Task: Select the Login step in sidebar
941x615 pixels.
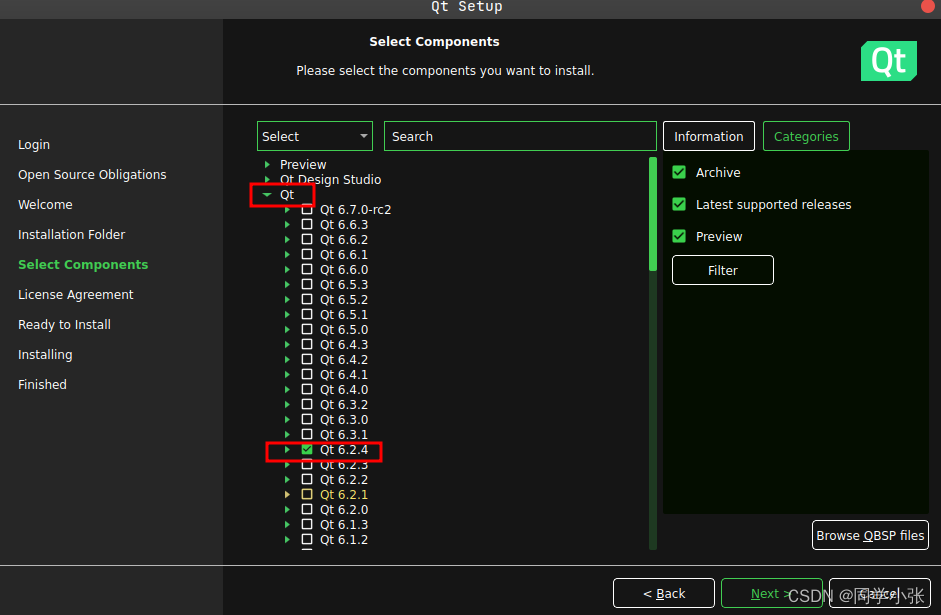Action: point(34,145)
